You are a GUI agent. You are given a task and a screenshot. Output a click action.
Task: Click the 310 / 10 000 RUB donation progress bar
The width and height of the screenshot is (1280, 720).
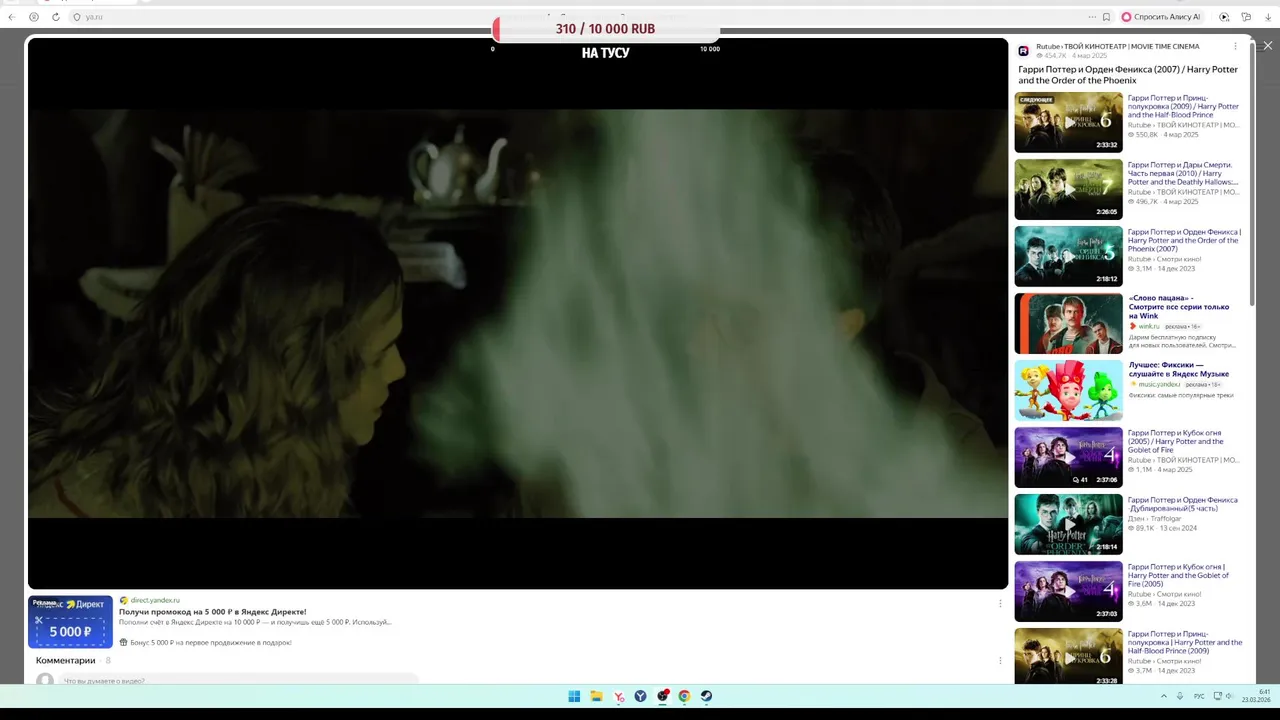pyautogui.click(x=606, y=29)
